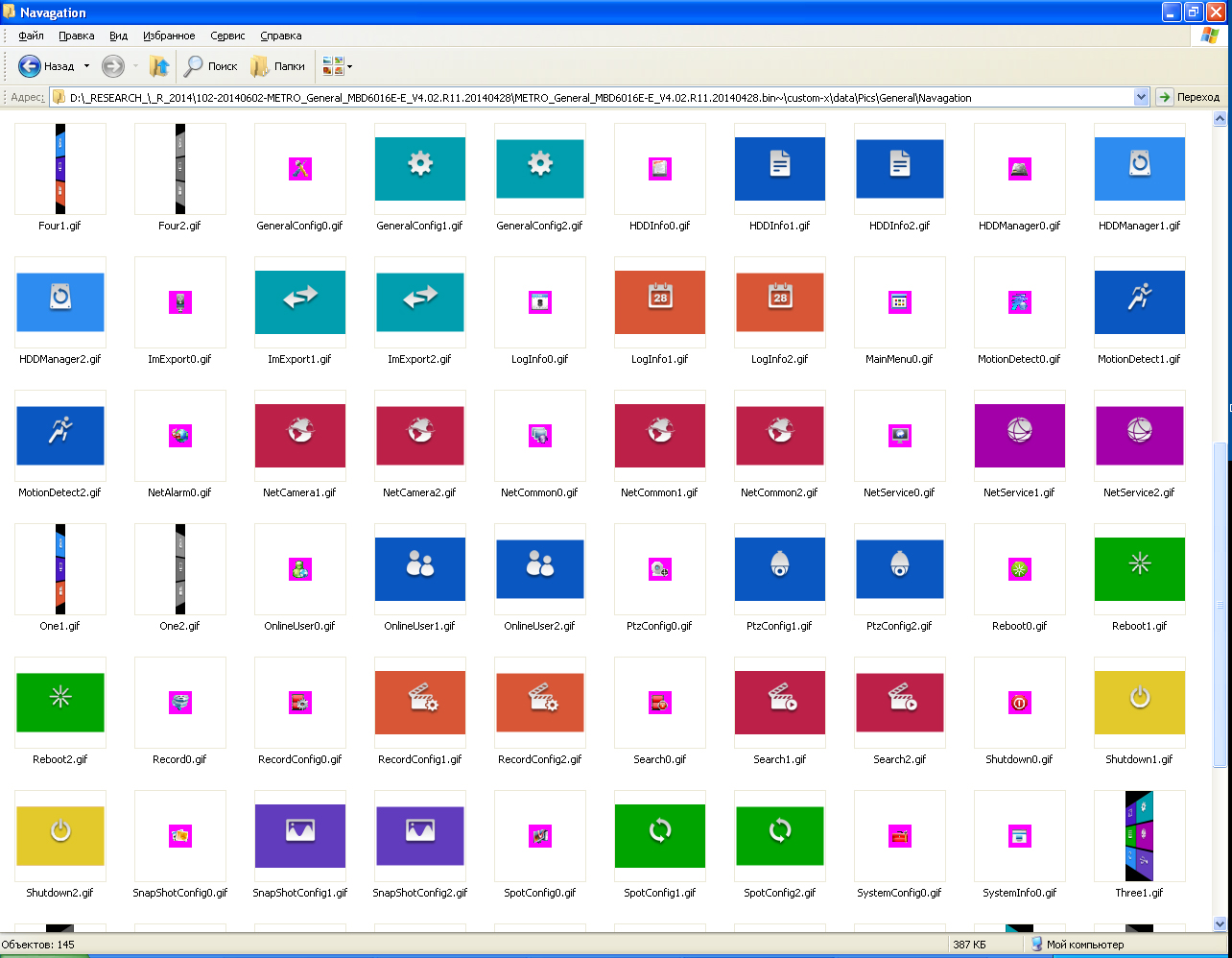The image size is (1232, 958).
Task: Open the Поиск search pane
Action: [x=210, y=66]
